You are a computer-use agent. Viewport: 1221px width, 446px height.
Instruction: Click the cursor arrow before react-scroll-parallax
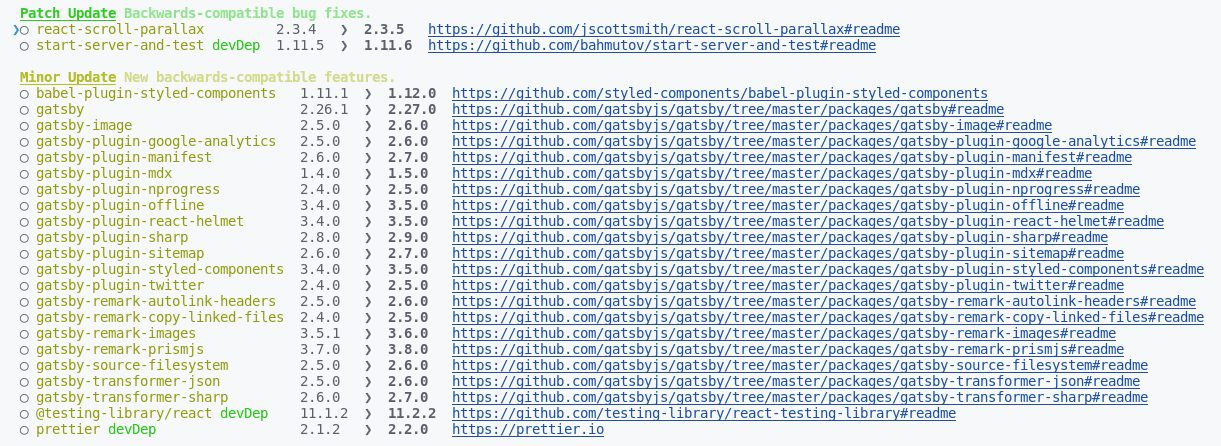15,30
